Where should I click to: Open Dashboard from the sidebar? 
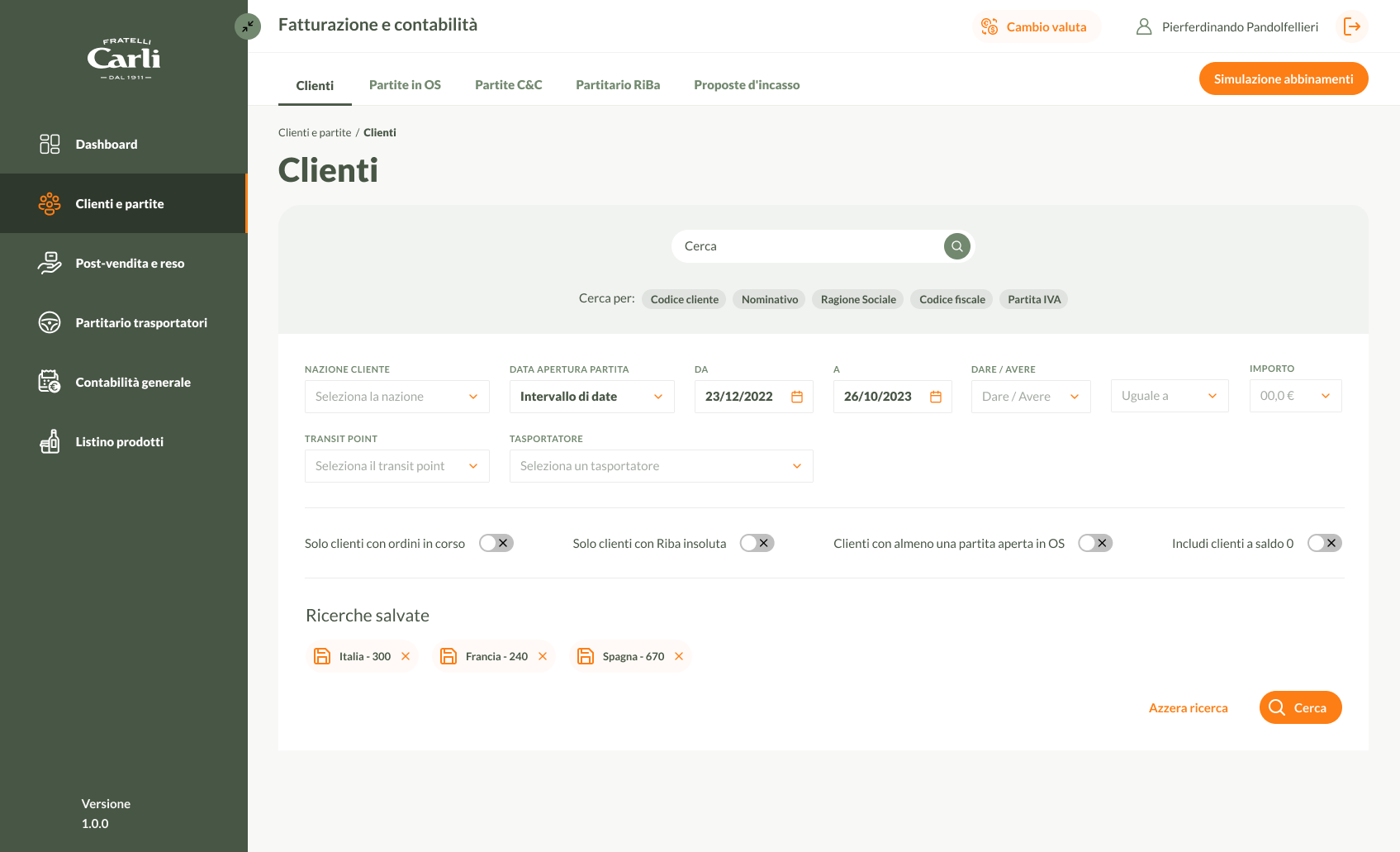(x=107, y=145)
